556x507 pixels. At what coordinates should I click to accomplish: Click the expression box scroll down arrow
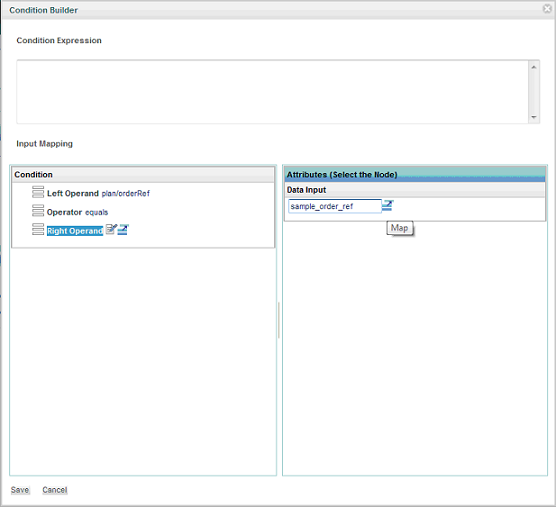[x=534, y=117]
